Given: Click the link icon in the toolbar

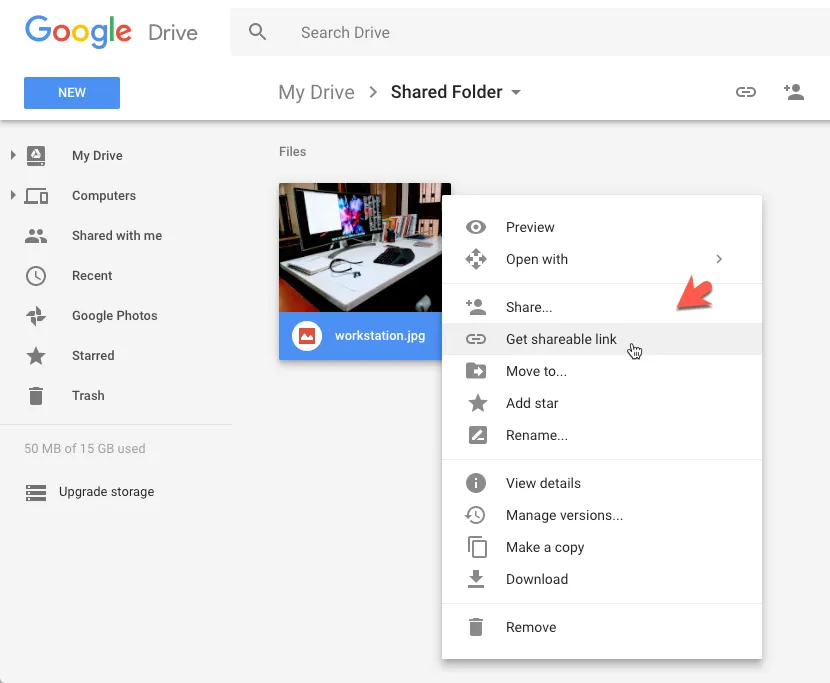Looking at the screenshot, I should (x=746, y=91).
